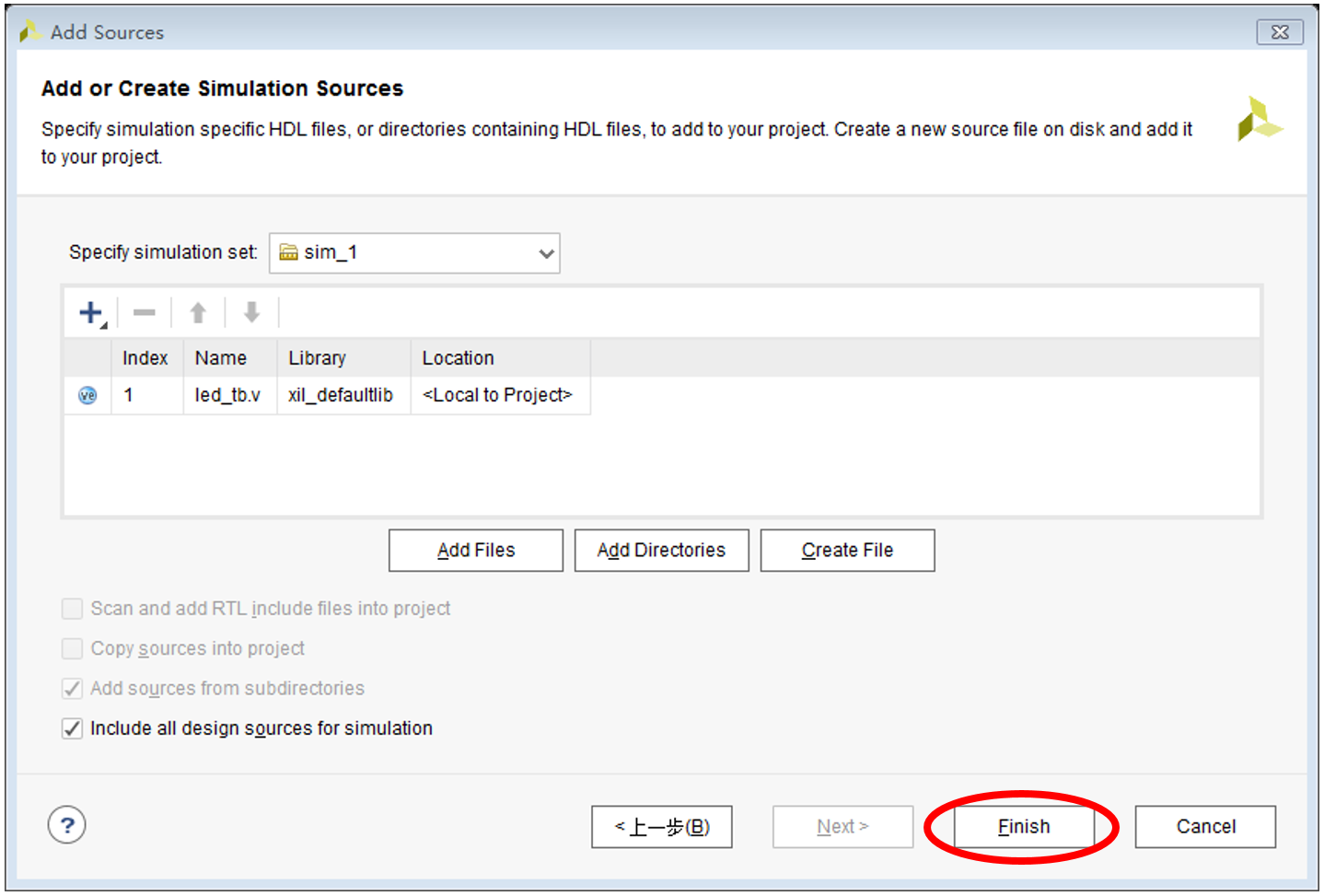
Task: Click the Name column header
Action: pos(230,358)
